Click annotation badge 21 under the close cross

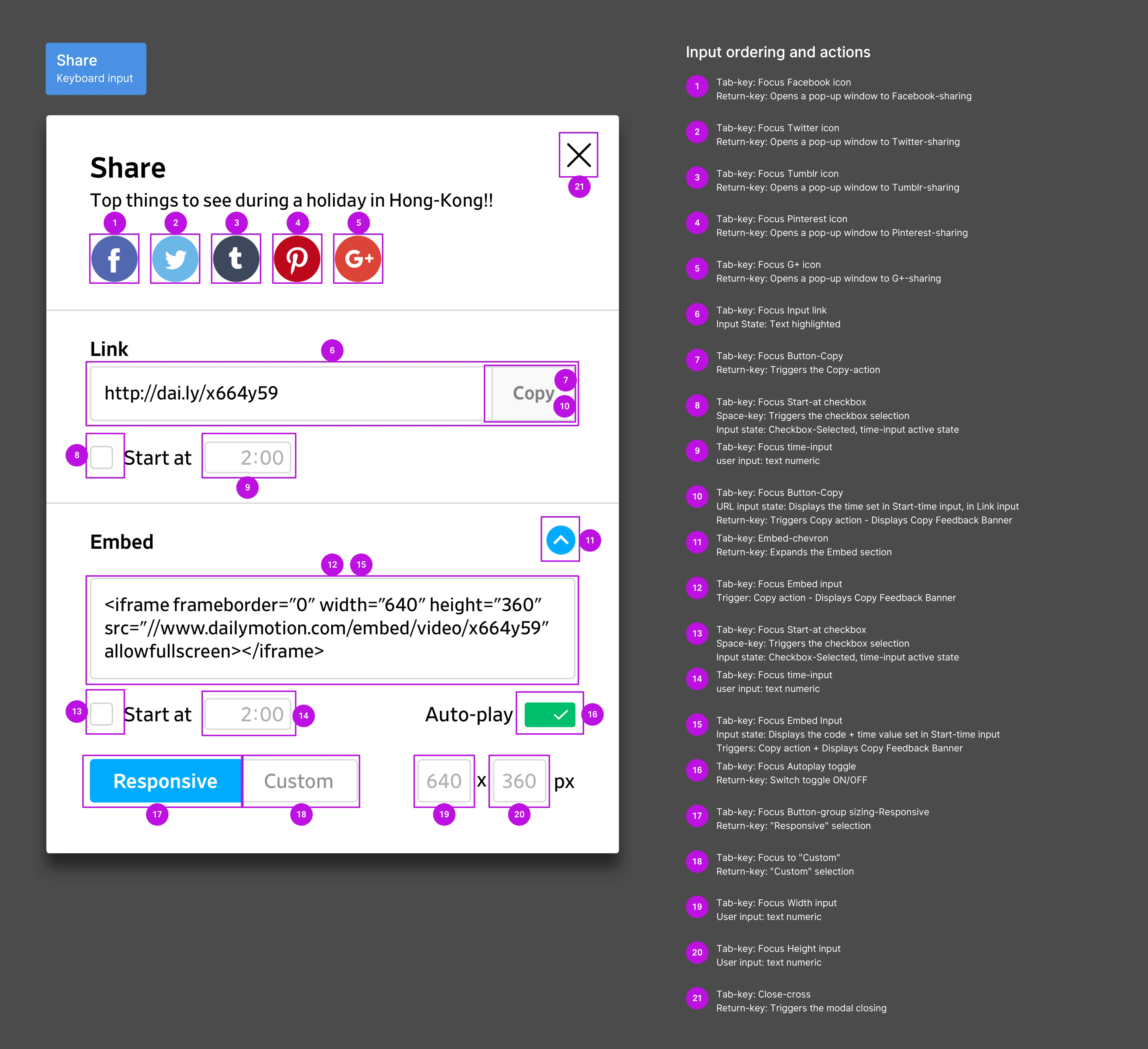579,186
